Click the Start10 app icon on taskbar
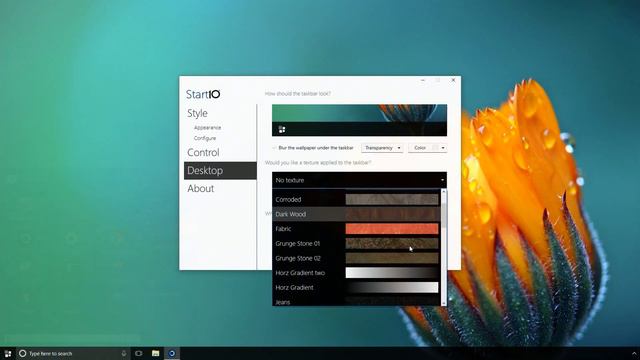 tap(172, 353)
